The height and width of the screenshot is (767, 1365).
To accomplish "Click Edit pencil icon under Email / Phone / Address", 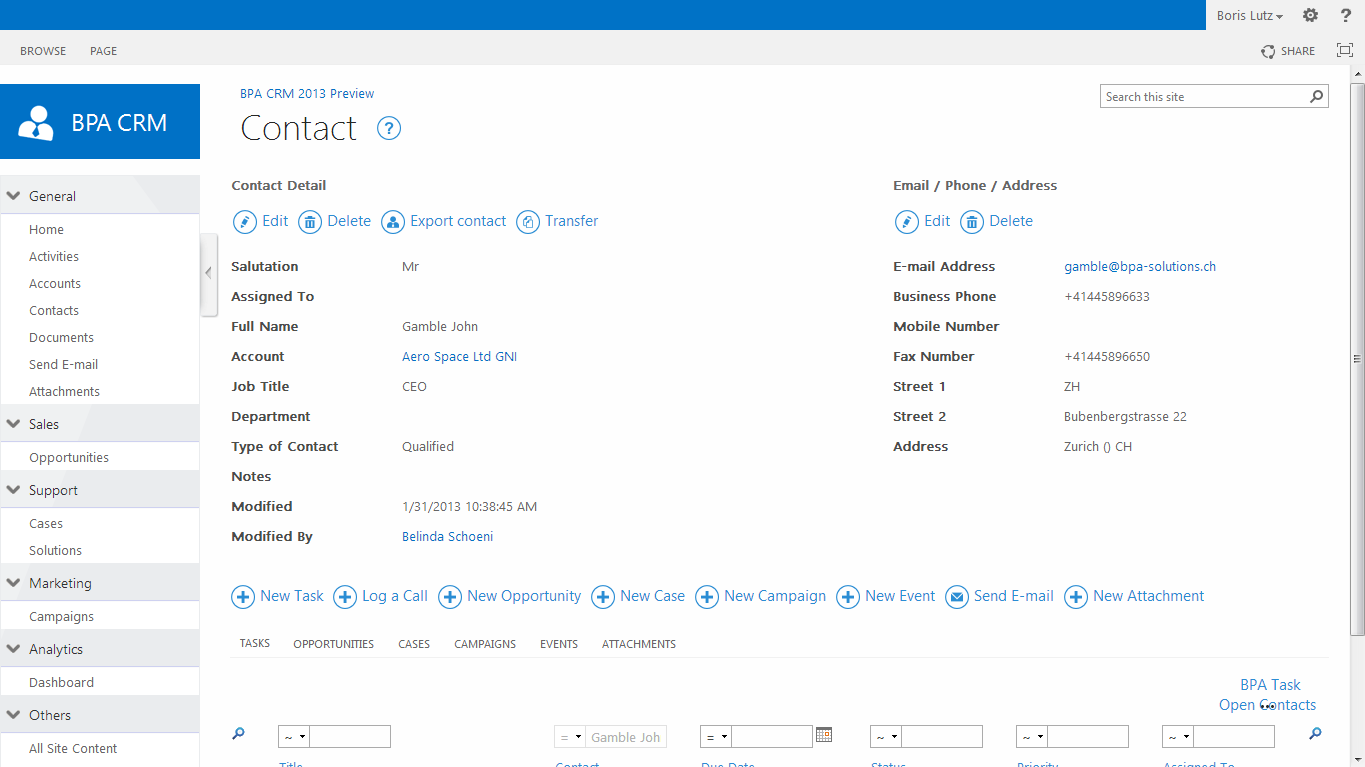I will [907, 222].
